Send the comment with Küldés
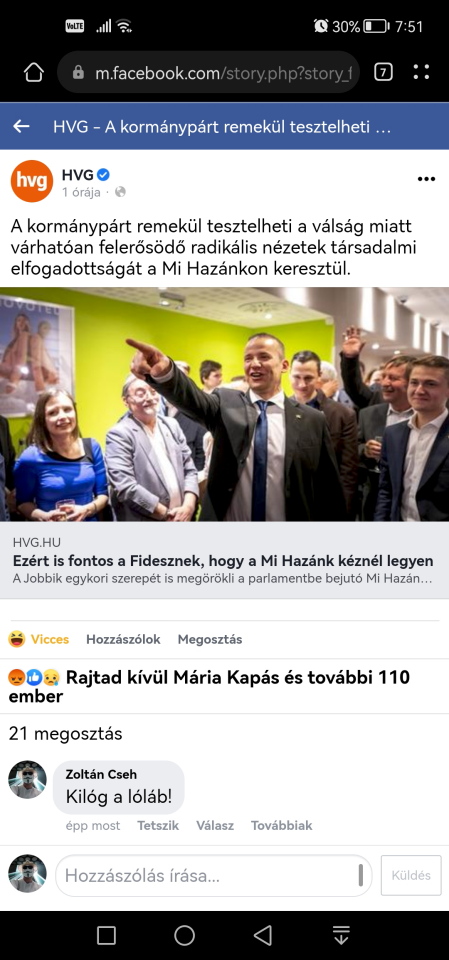 (411, 876)
